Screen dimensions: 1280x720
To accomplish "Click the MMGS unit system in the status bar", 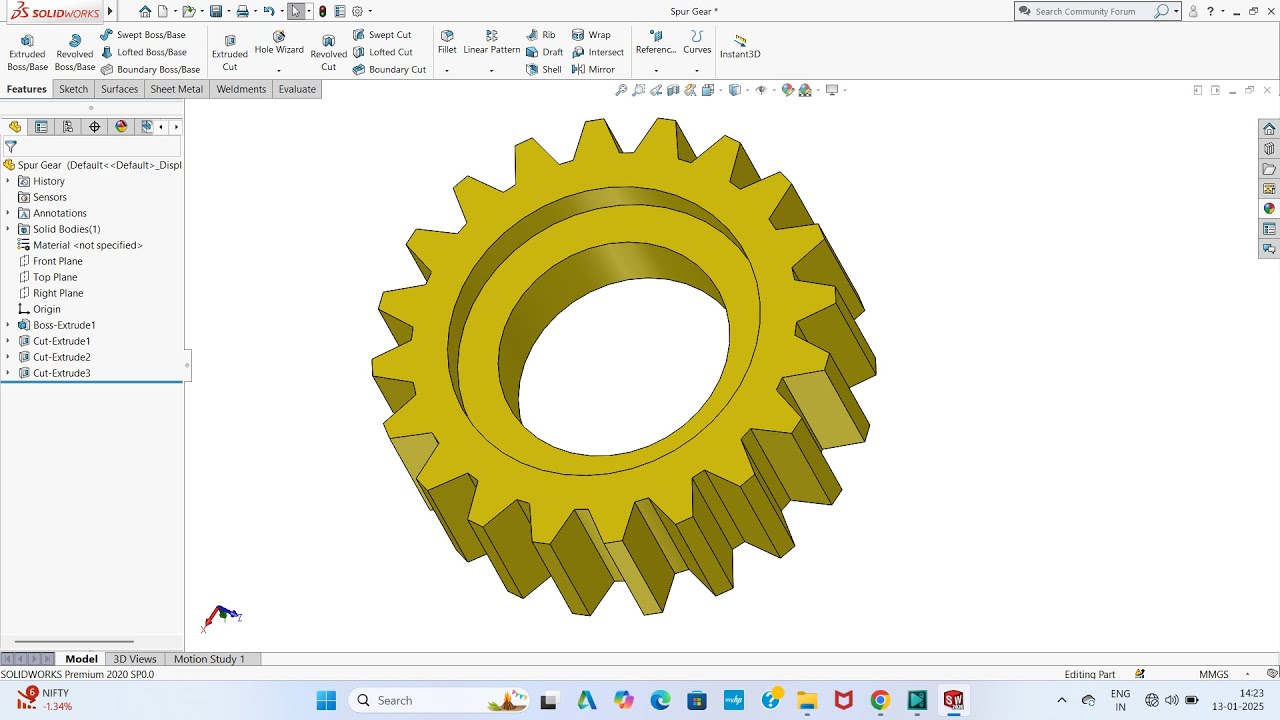I will pyautogui.click(x=1214, y=674).
